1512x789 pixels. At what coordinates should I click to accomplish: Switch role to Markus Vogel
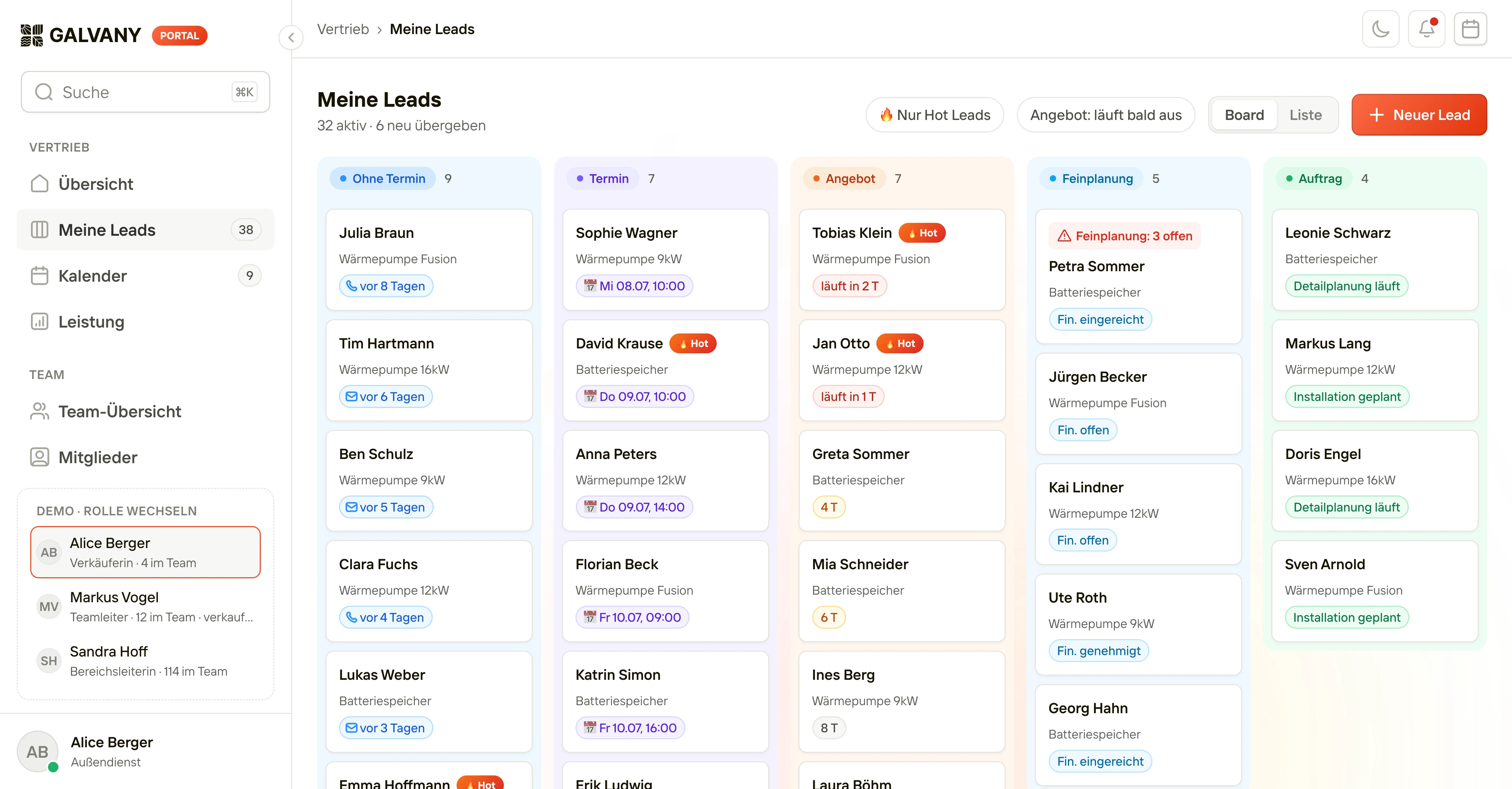point(146,606)
